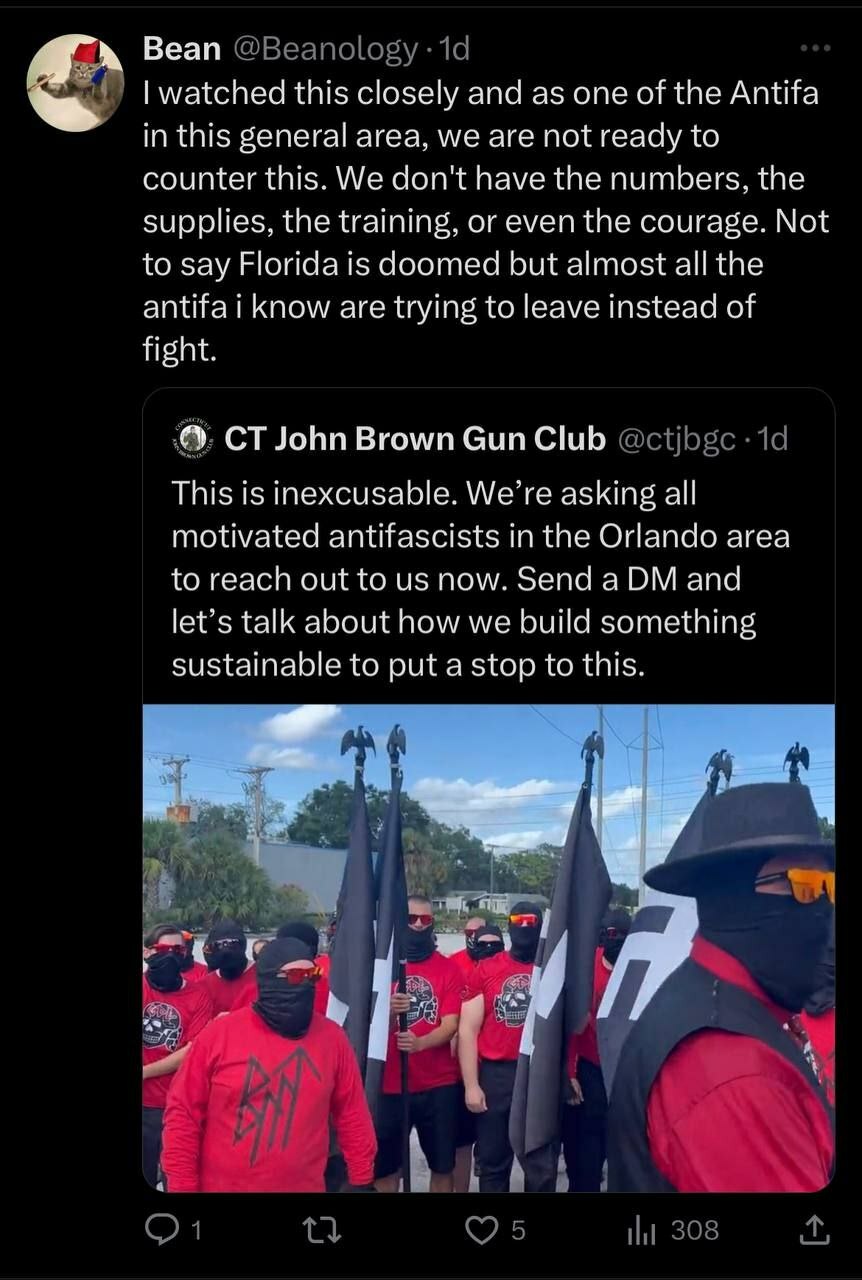
Task: Reply to Bean's post via speech bubble icon
Action: 161,1231
